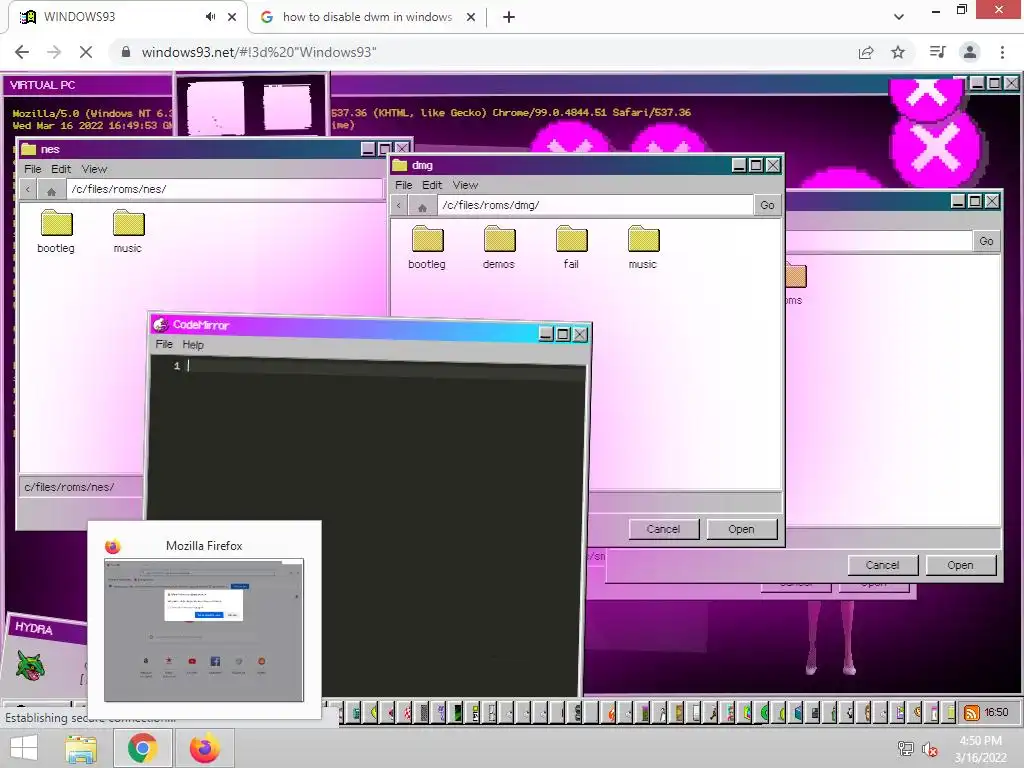Open Edit menu in the dmg window
Screen dimensions: 1024x768
tap(432, 185)
